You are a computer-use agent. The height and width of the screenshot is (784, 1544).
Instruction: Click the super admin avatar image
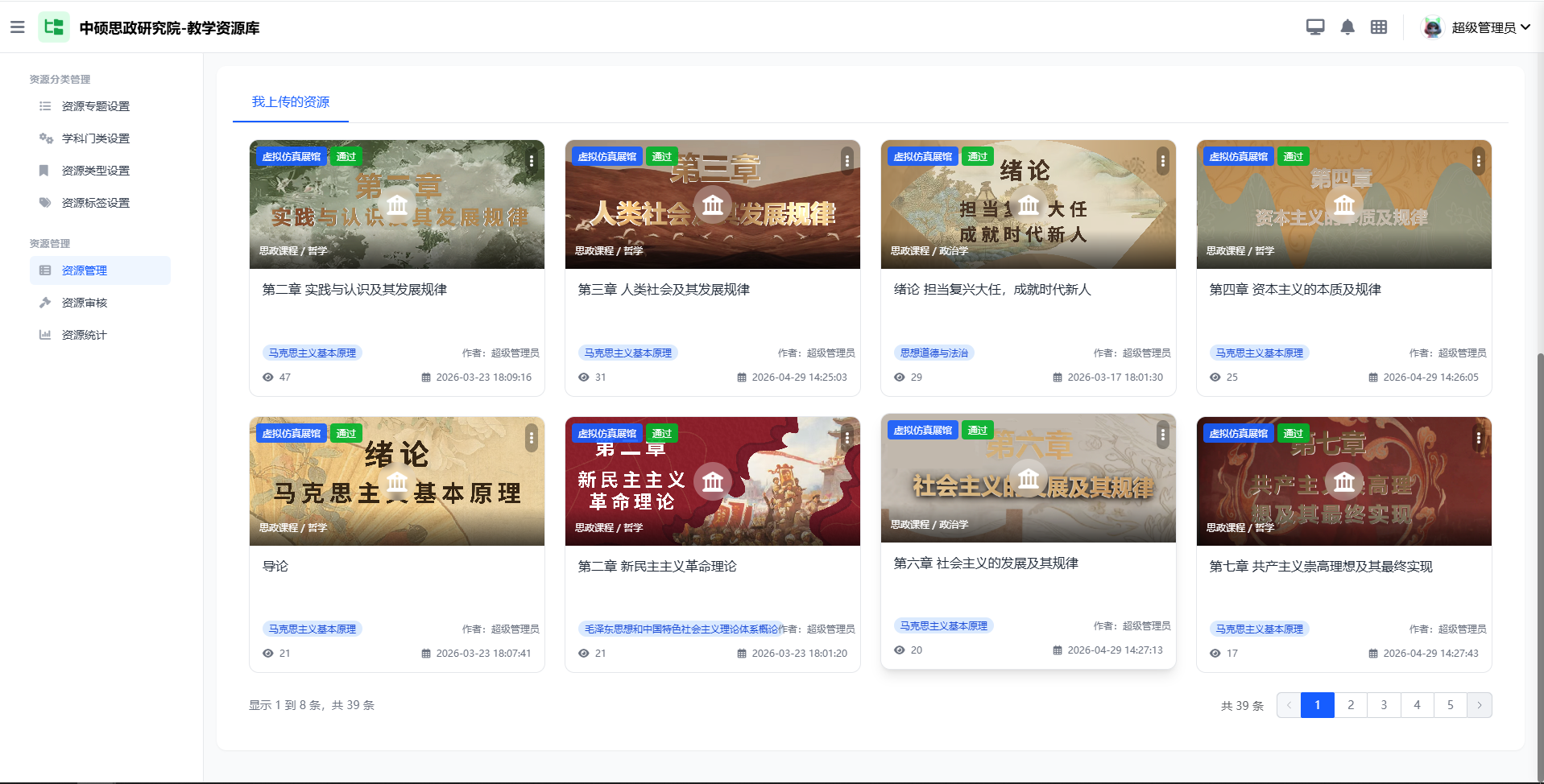tap(1432, 27)
